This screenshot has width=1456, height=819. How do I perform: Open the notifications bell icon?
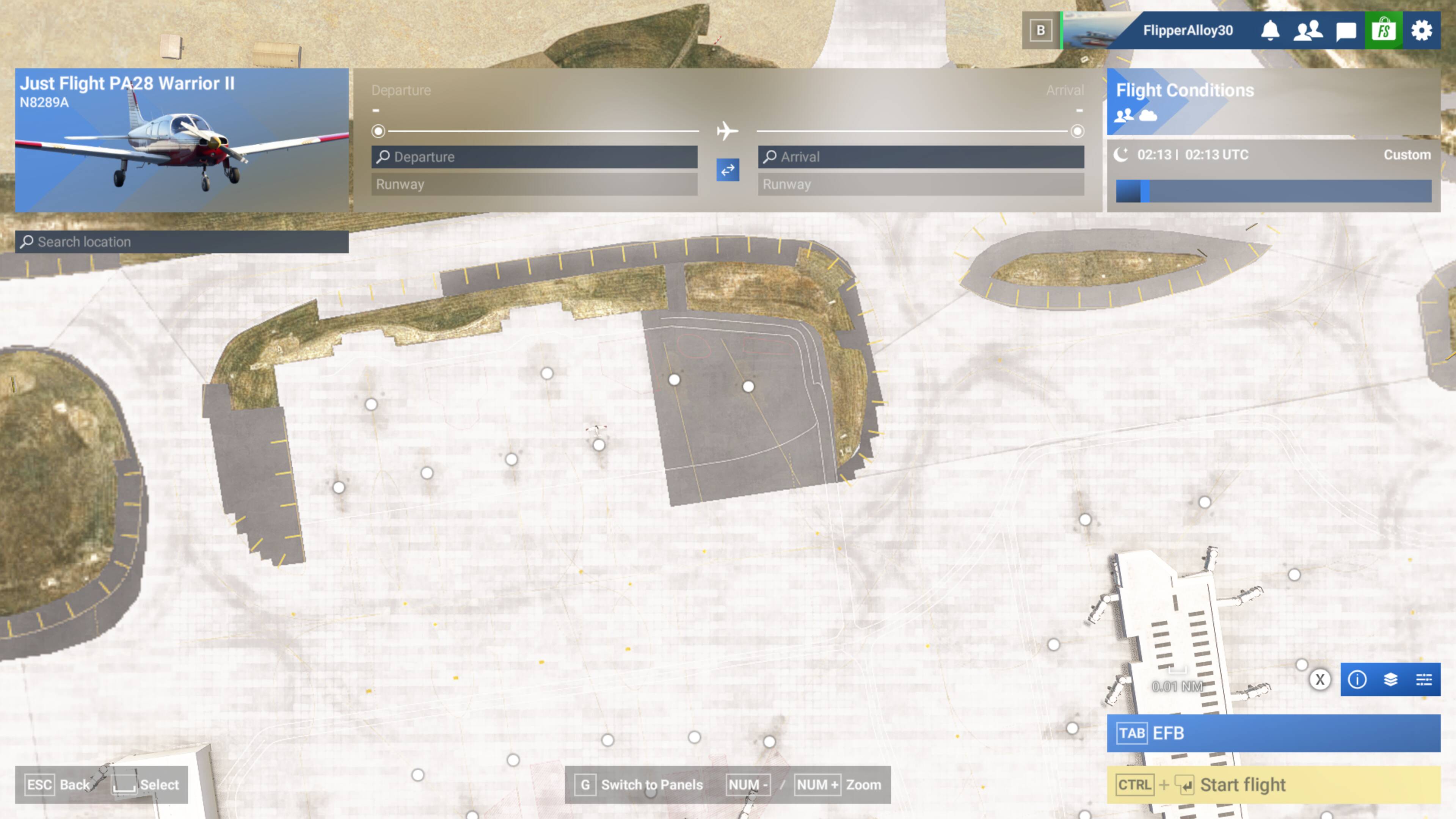click(1270, 30)
